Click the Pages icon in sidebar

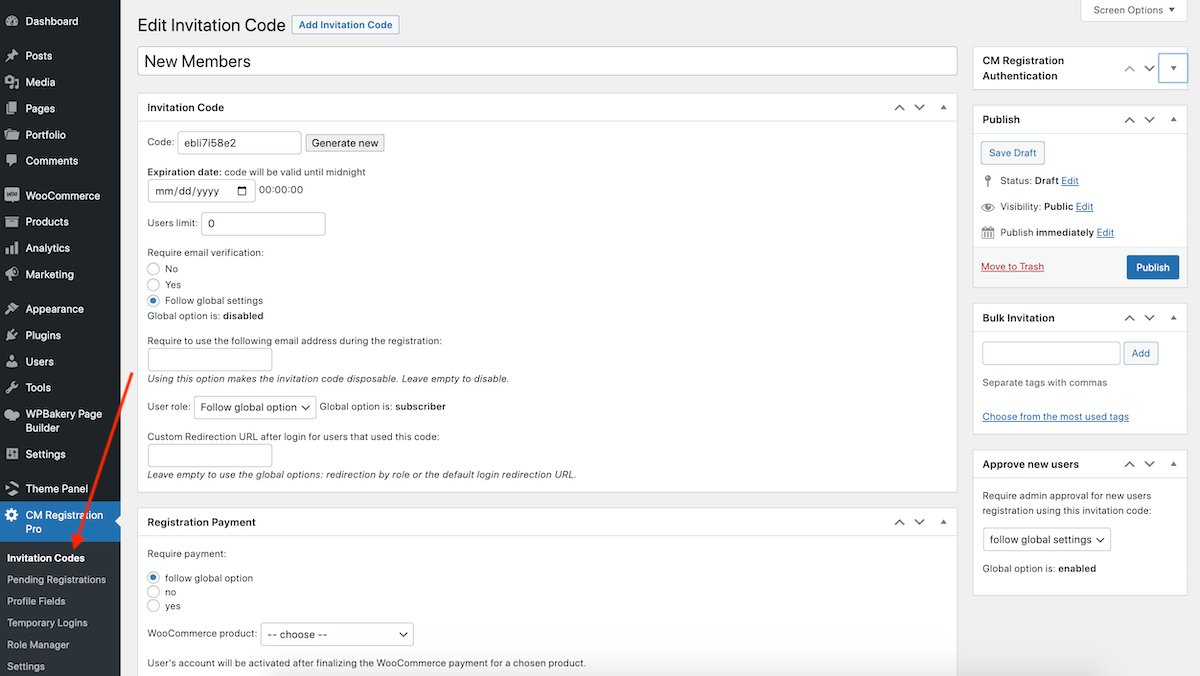coord(12,108)
